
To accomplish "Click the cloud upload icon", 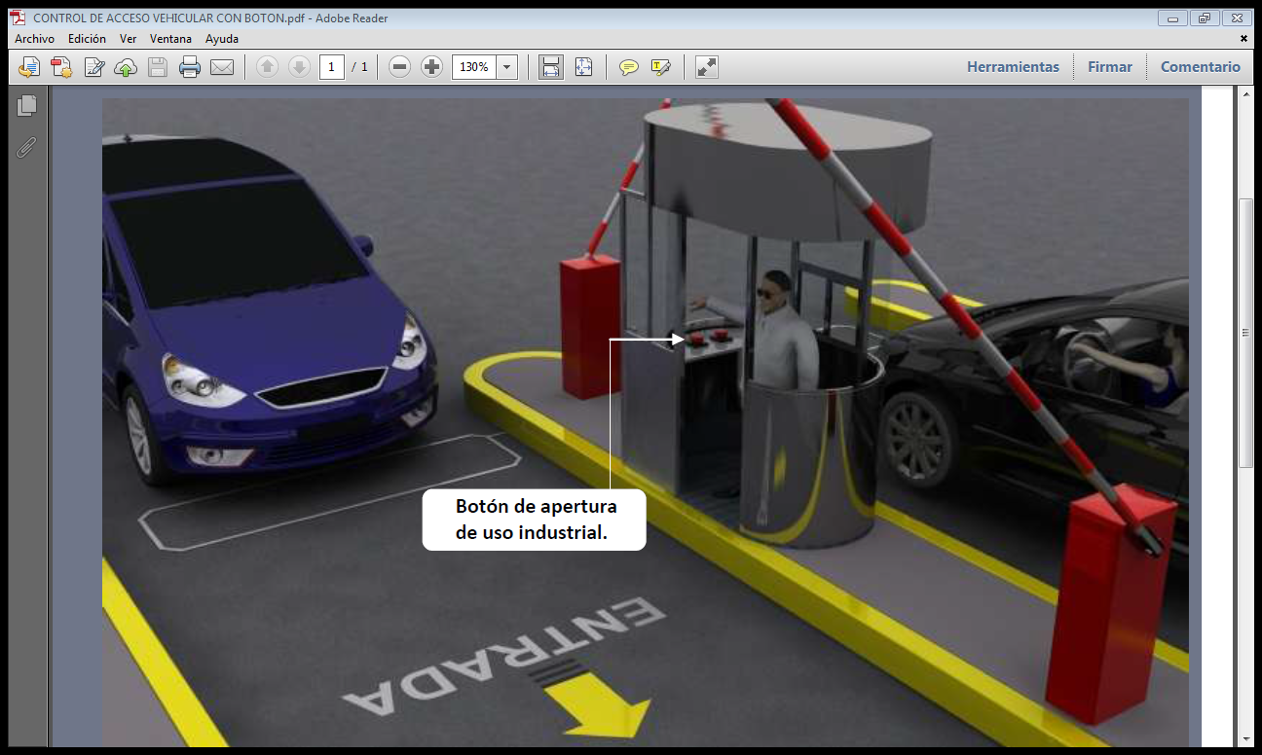I will pyautogui.click(x=126, y=67).
